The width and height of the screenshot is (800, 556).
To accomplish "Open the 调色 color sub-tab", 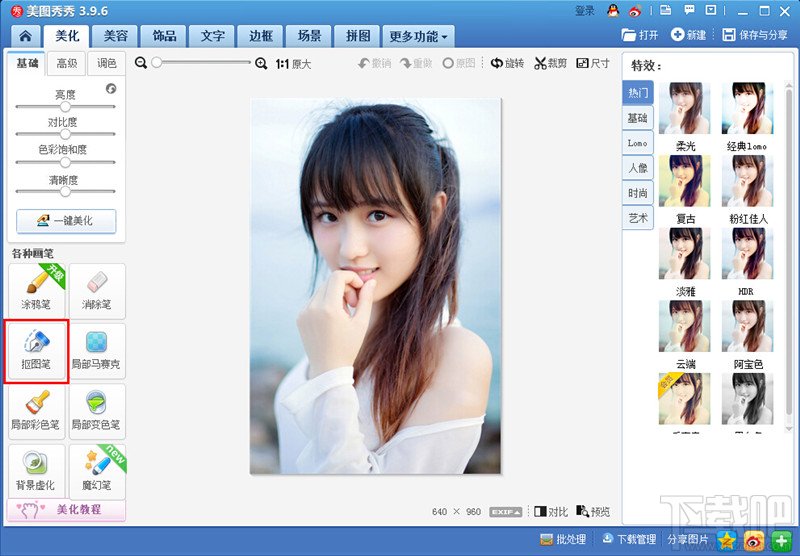I will 107,63.
